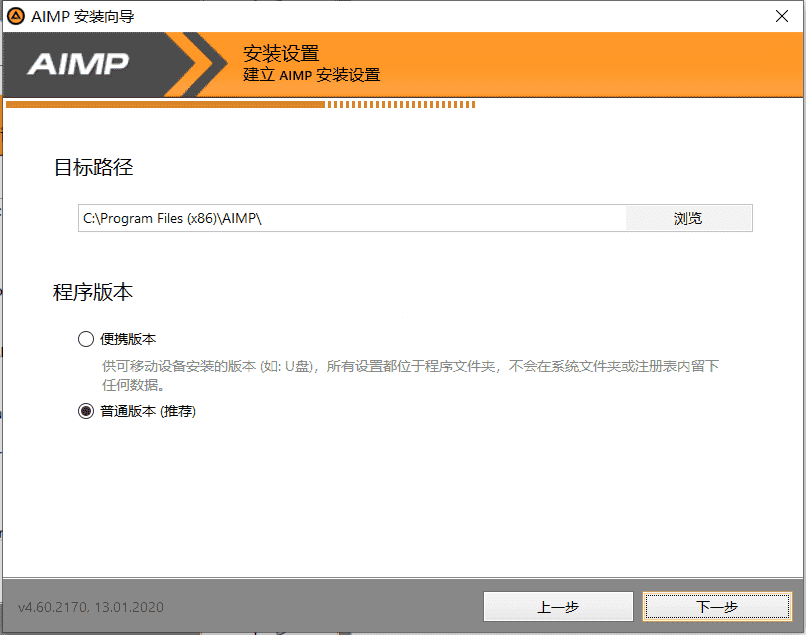Click the 浏览 browse button
Image resolution: width=806 pixels, height=635 pixels.
[x=688, y=219]
